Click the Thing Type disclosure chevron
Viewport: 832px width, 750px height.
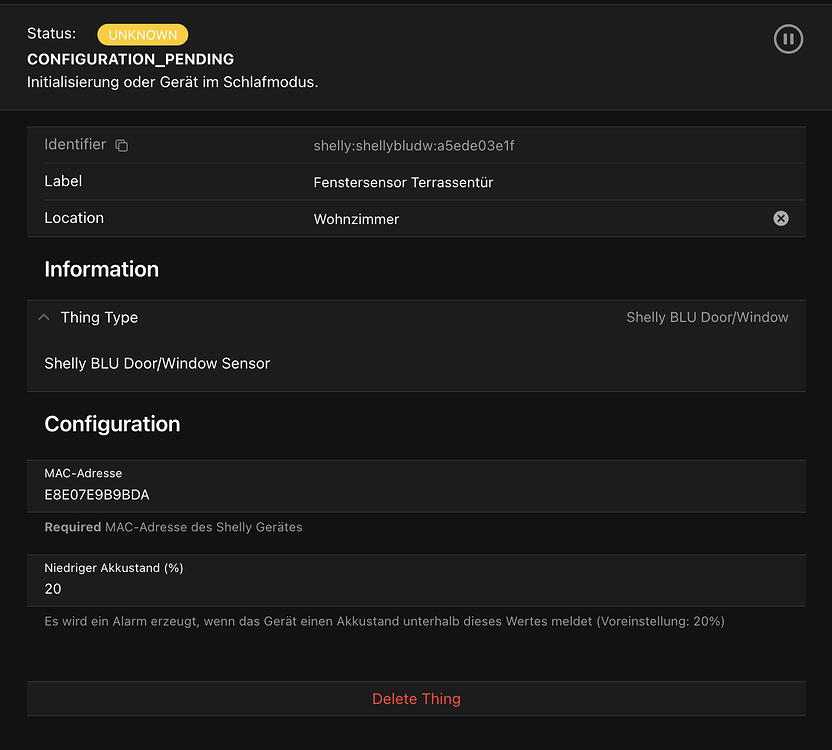click(43, 317)
